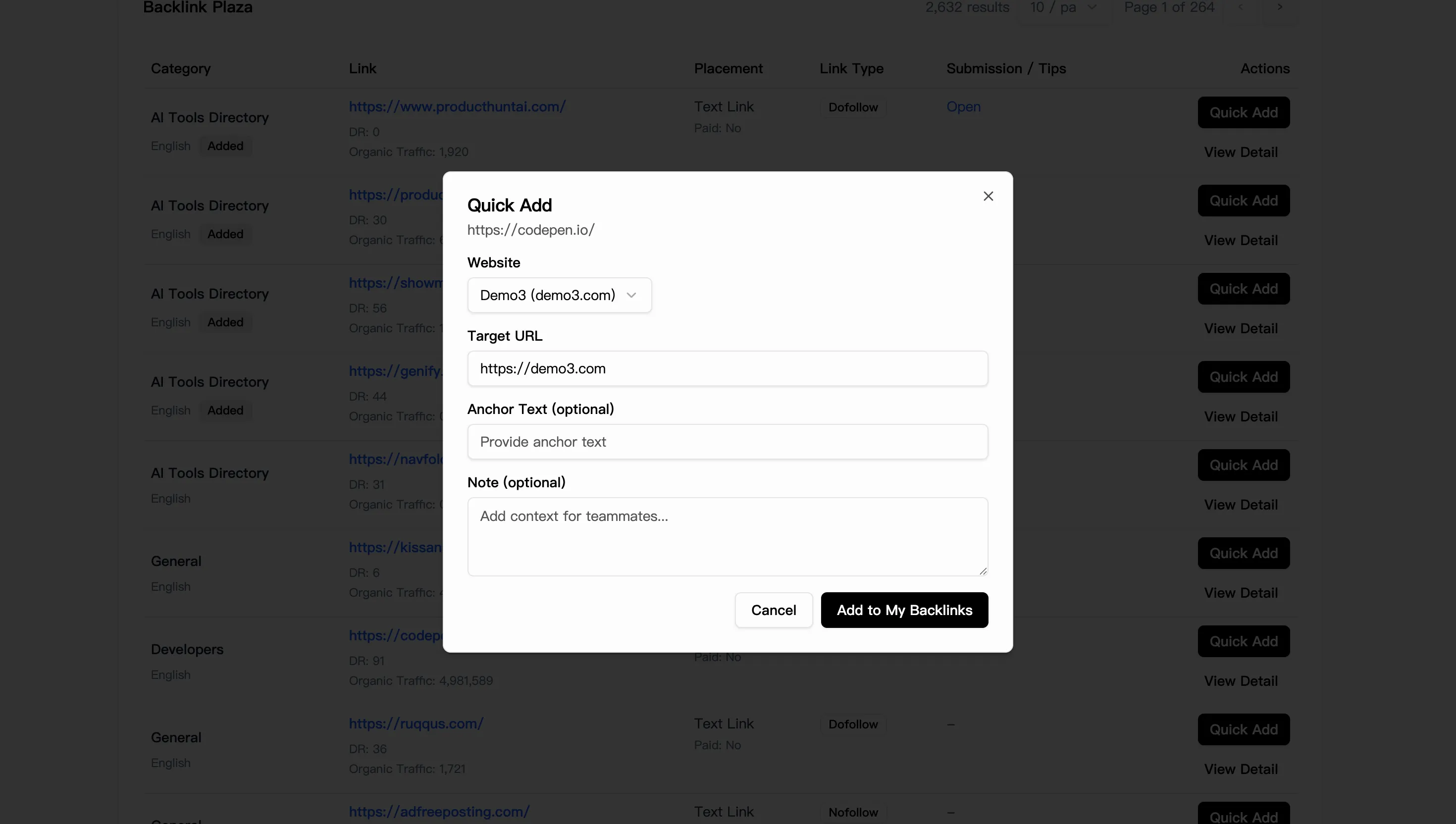
Task: Focus the Target URL input field
Action: pos(727,368)
